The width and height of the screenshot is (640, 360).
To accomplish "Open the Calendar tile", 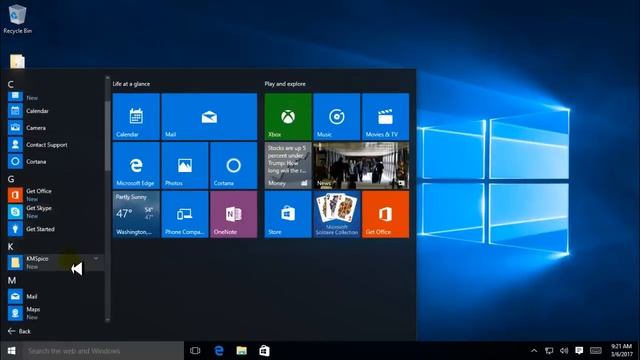I will pos(136,117).
